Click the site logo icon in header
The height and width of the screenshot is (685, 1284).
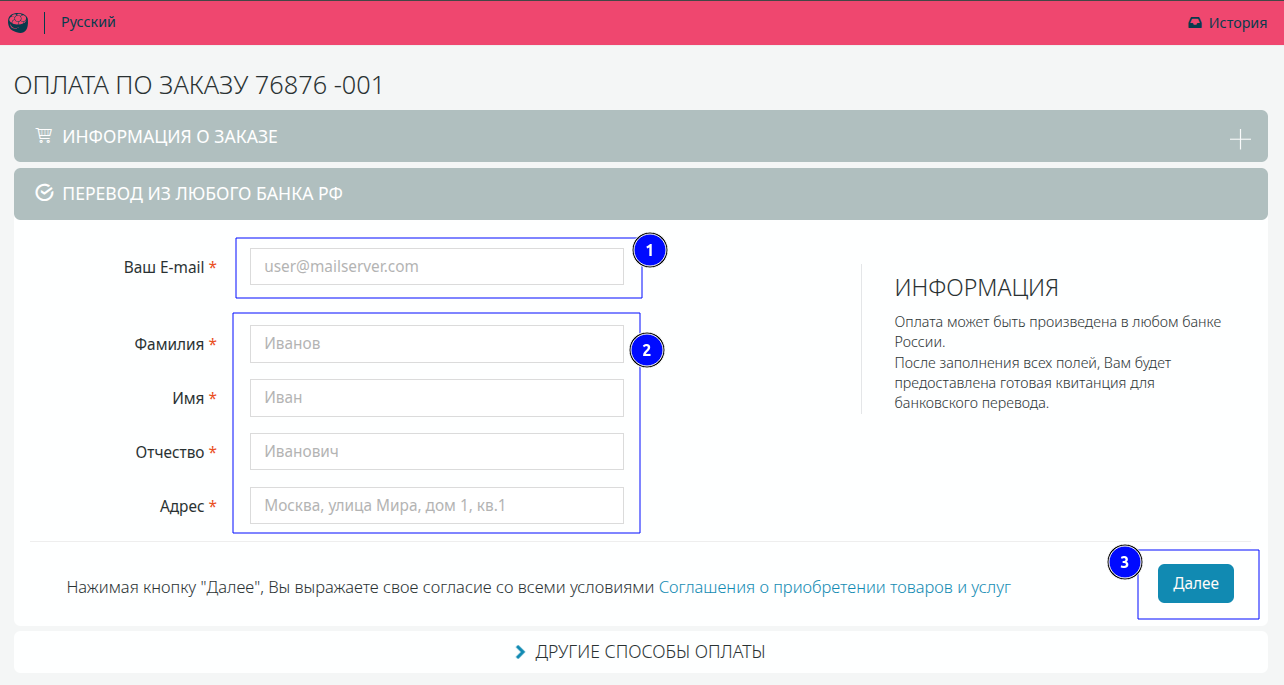pos(18,22)
